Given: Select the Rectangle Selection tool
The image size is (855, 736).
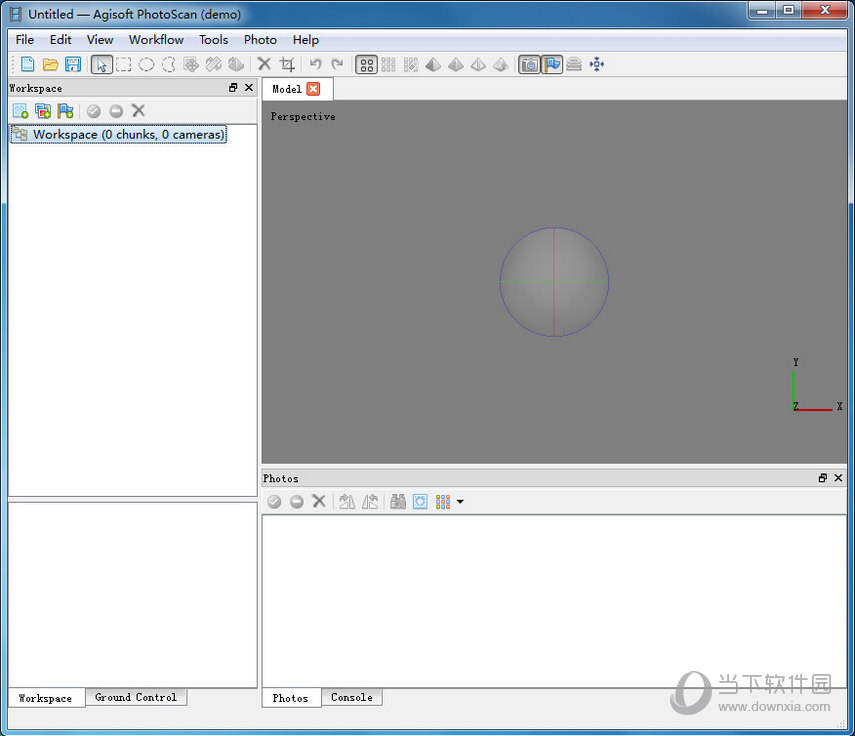Looking at the screenshot, I should (x=123, y=64).
